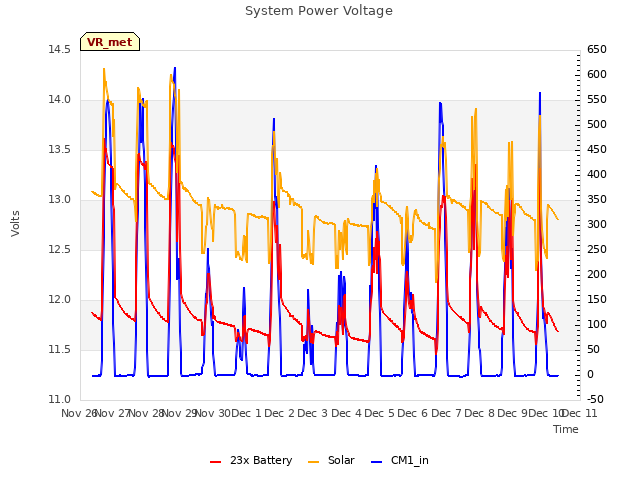Click the red 23x Battery legend swatch
Screen dimensions: 640x480
click(216, 462)
